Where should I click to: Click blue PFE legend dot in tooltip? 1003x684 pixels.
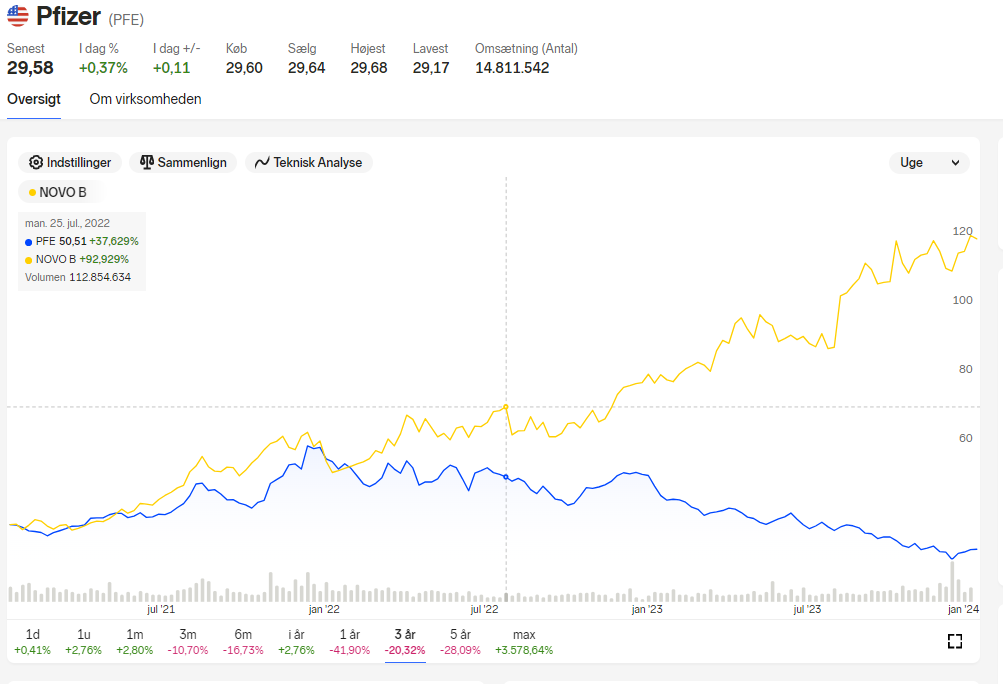pos(28,242)
